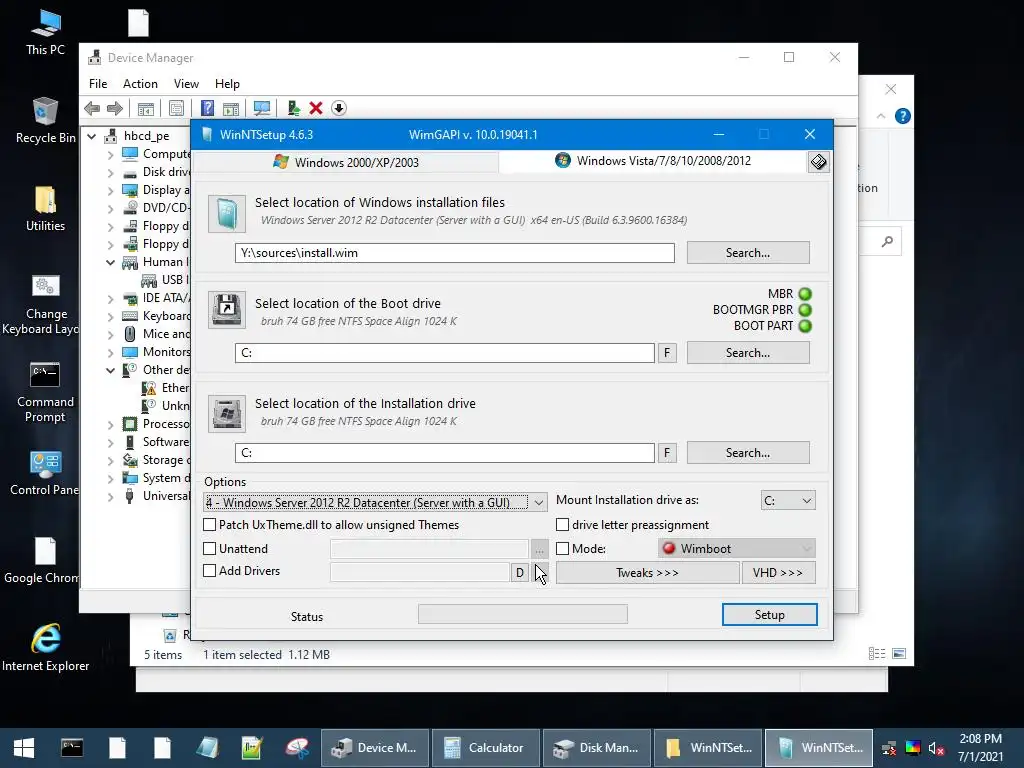The height and width of the screenshot is (768, 1024).
Task: Go back in Device Manager toolbar
Action: pos(92,108)
